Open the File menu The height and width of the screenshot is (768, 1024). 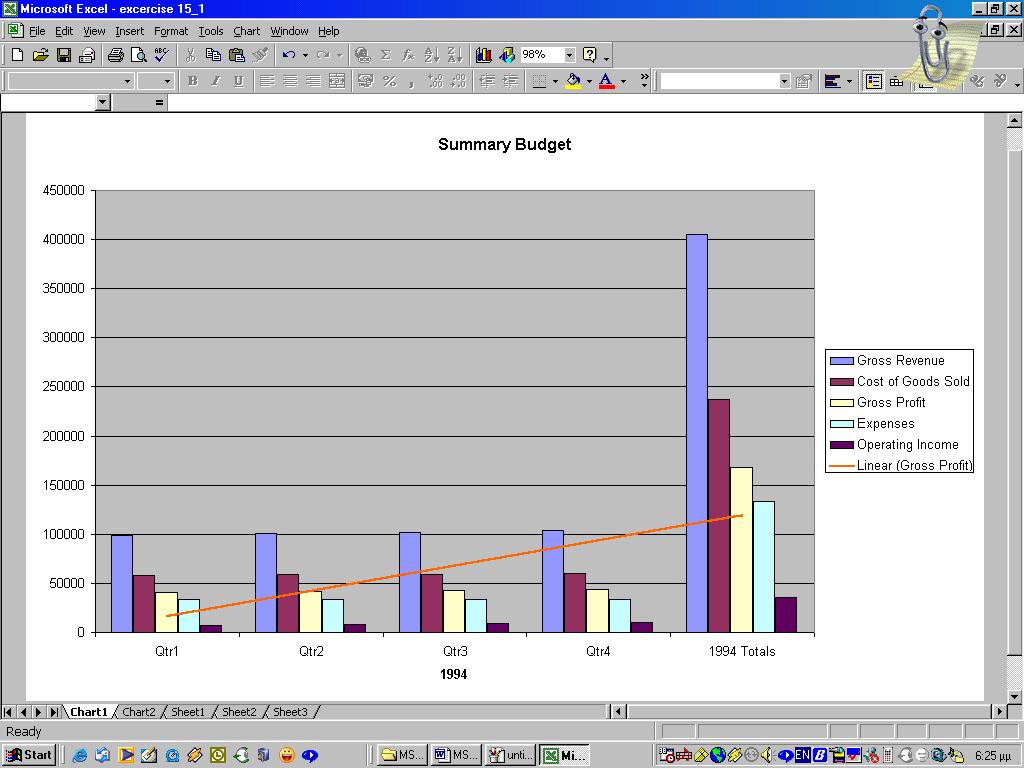pos(37,31)
